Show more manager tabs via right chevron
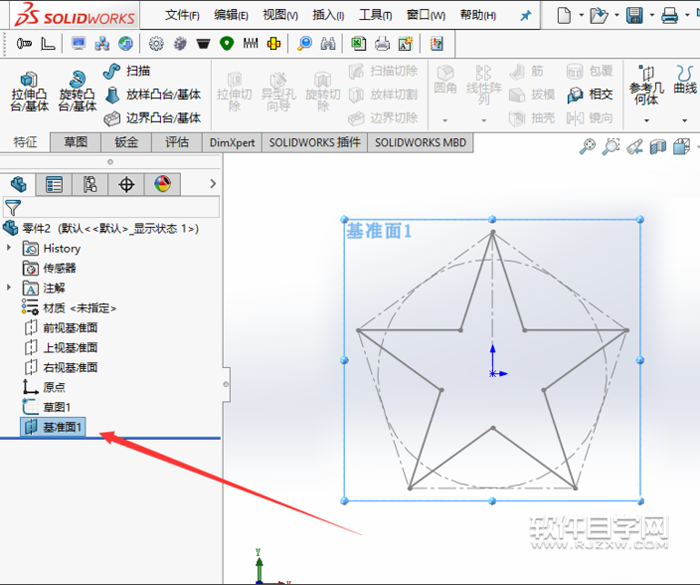The height and width of the screenshot is (585, 700). [211, 184]
